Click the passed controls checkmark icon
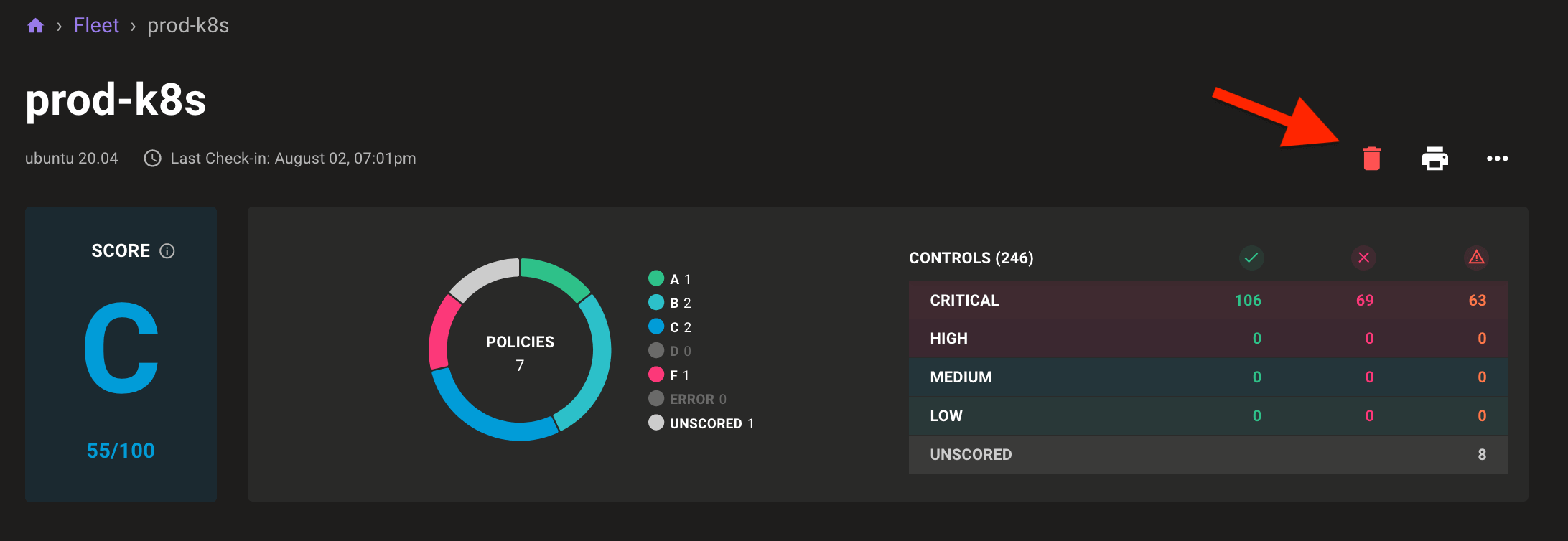Screen dimensions: 1568x541 click(x=1251, y=258)
